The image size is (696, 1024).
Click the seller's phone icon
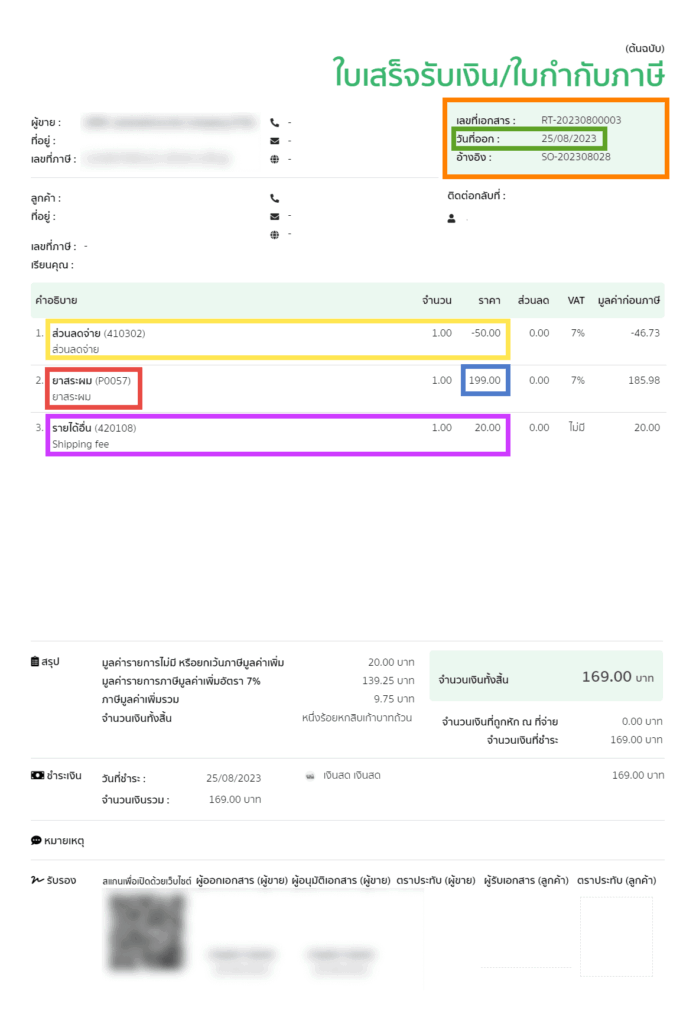[275, 123]
